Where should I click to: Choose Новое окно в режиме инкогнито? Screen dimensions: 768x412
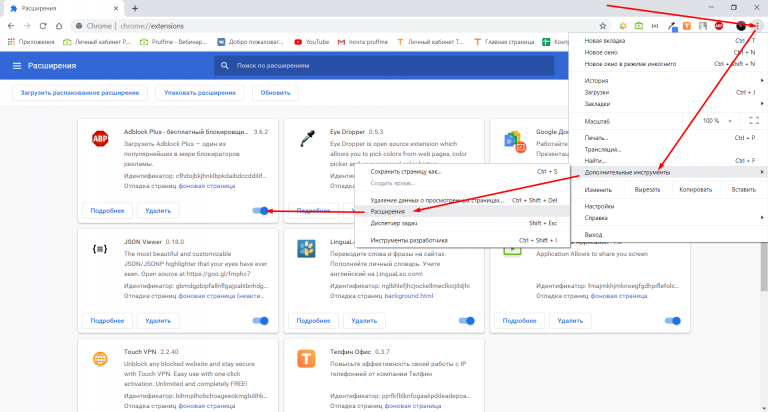click(668, 64)
